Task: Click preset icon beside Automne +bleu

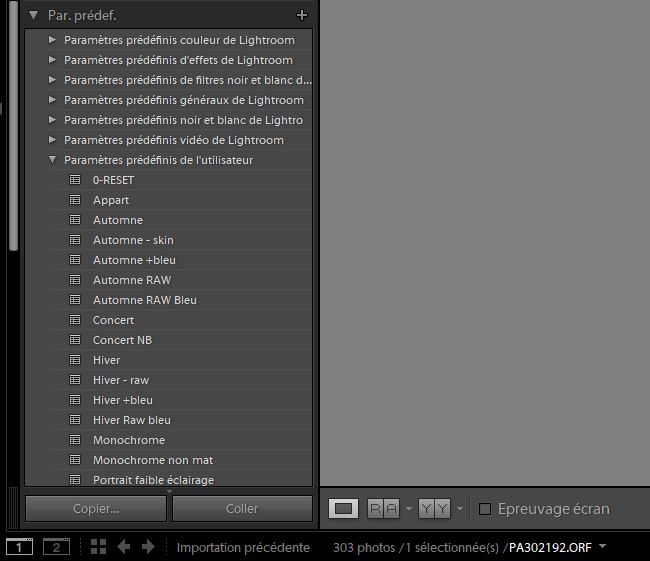Action: point(75,260)
